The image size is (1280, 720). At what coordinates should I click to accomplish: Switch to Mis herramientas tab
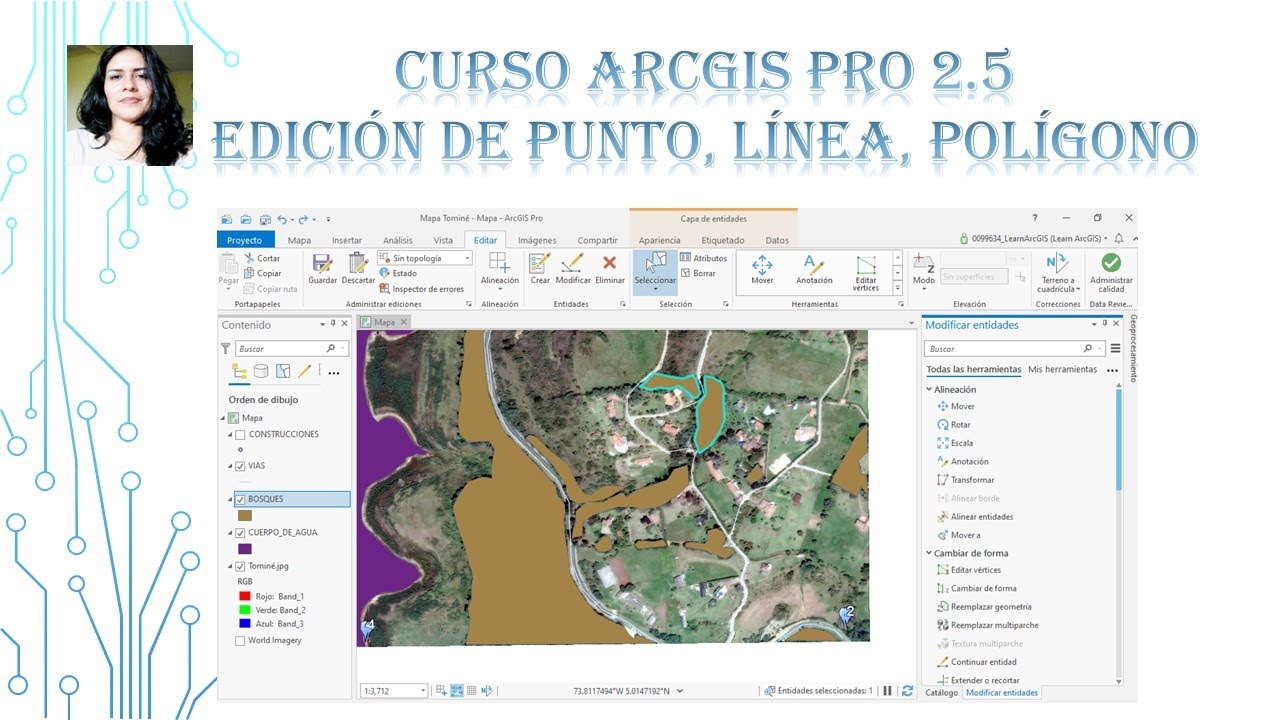(1062, 369)
